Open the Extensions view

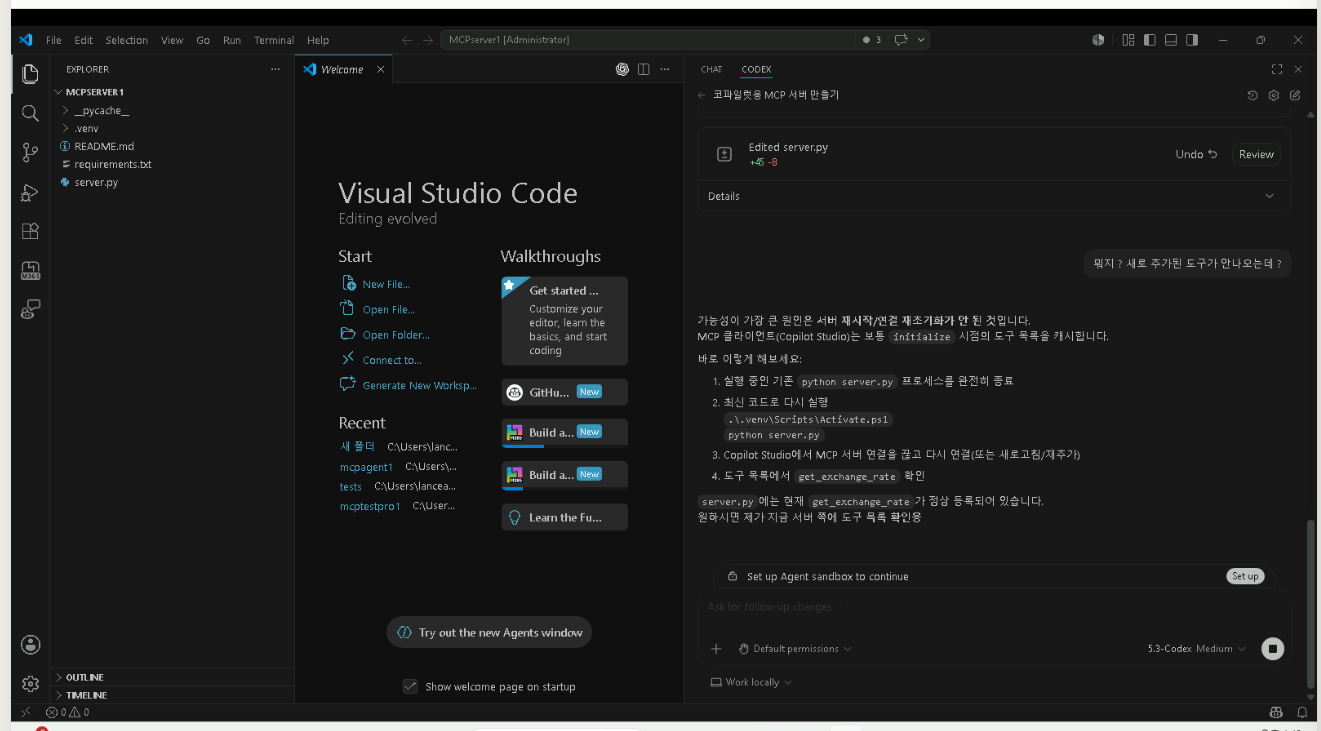tap(30, 231)
